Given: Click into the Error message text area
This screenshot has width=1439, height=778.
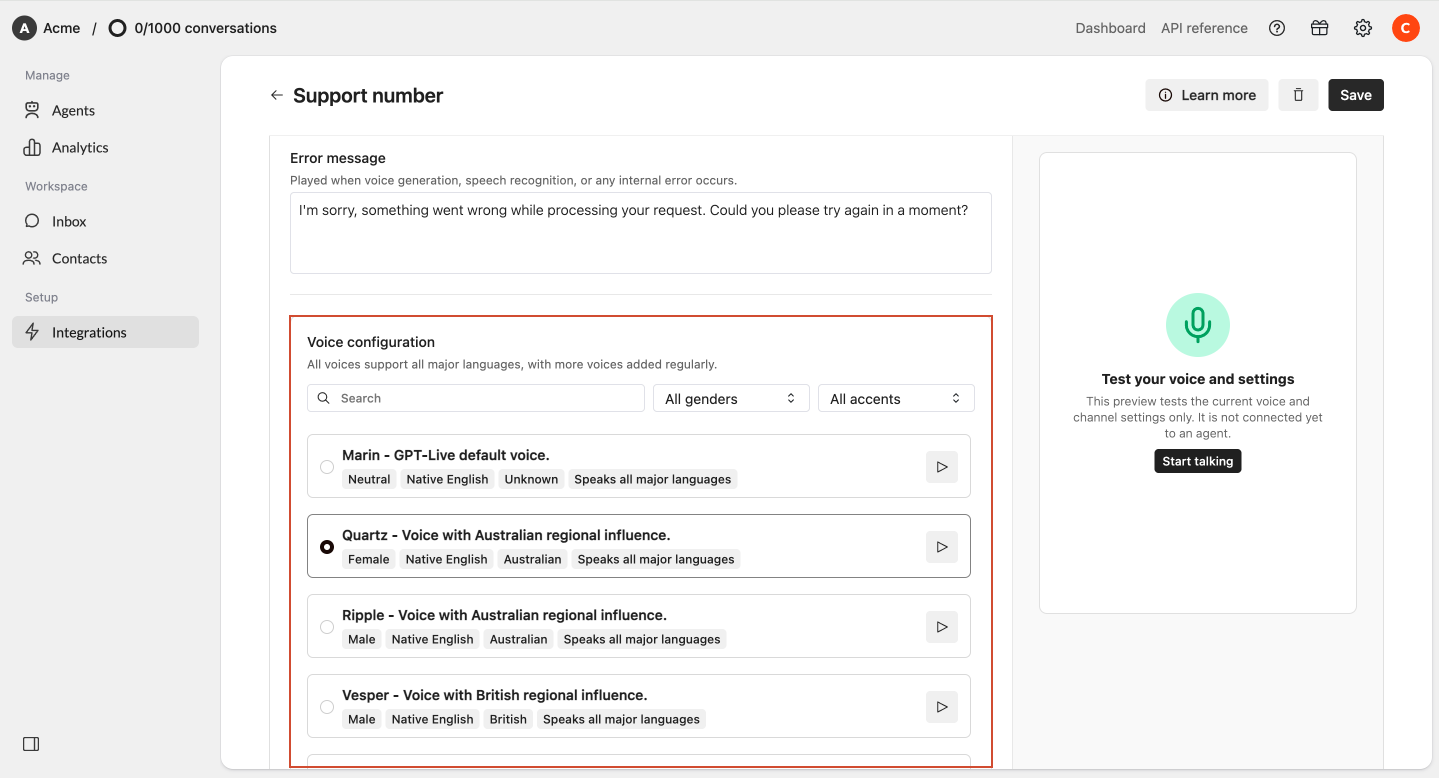Looking at the screenshot, I should point(641,233).
